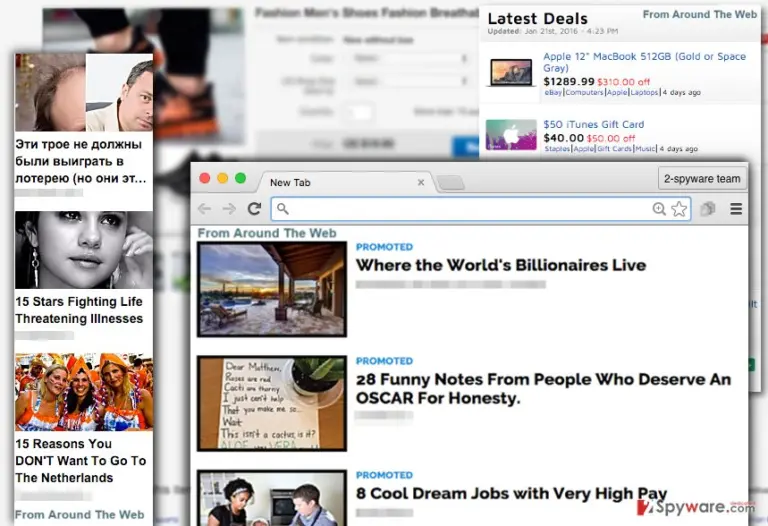Viewport: 768px width, 526px height.
Task: Click the 2-spyware team profile button
Action: (x=702, y=179)
